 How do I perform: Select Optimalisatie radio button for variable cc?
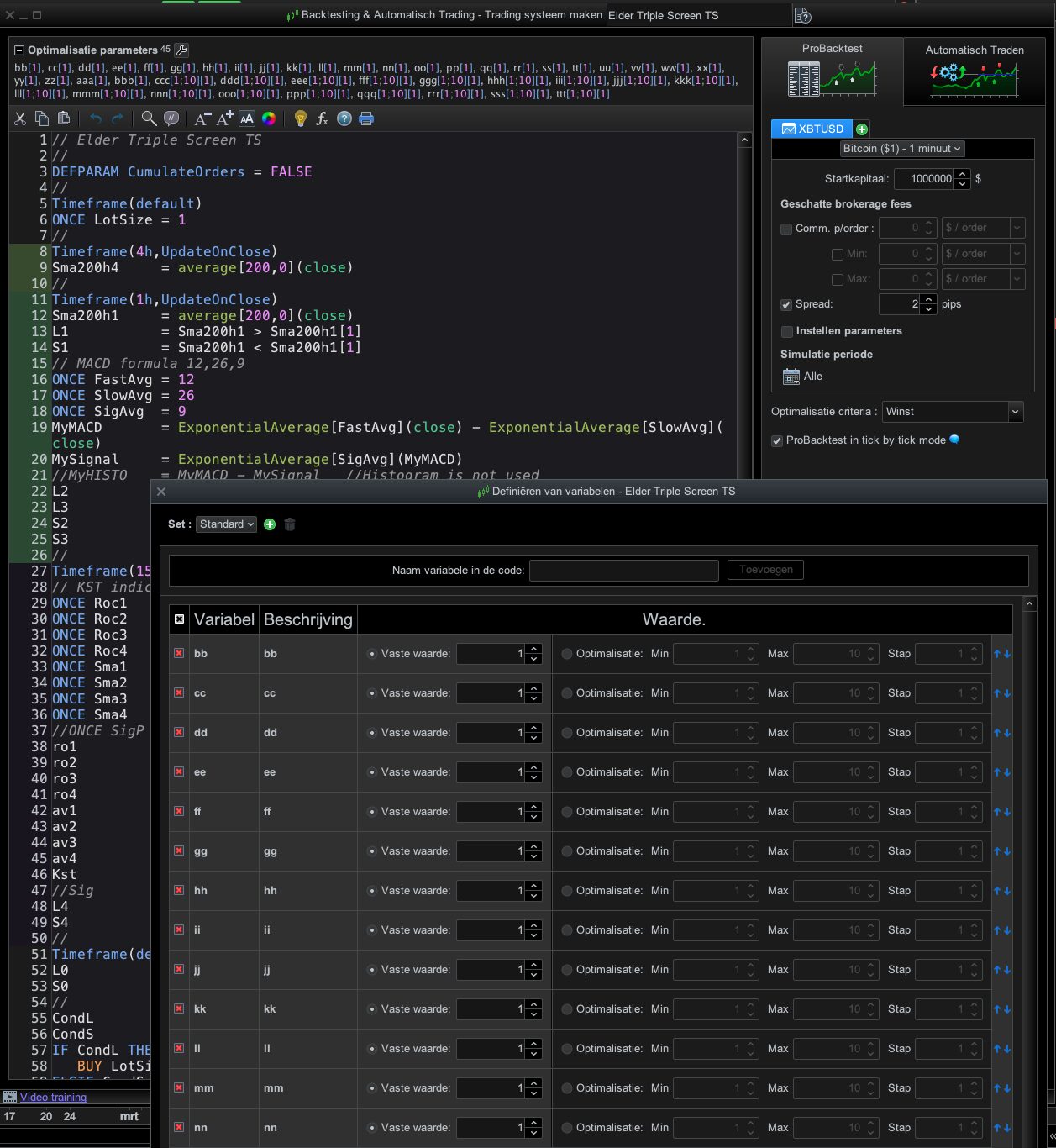(567, 693)
